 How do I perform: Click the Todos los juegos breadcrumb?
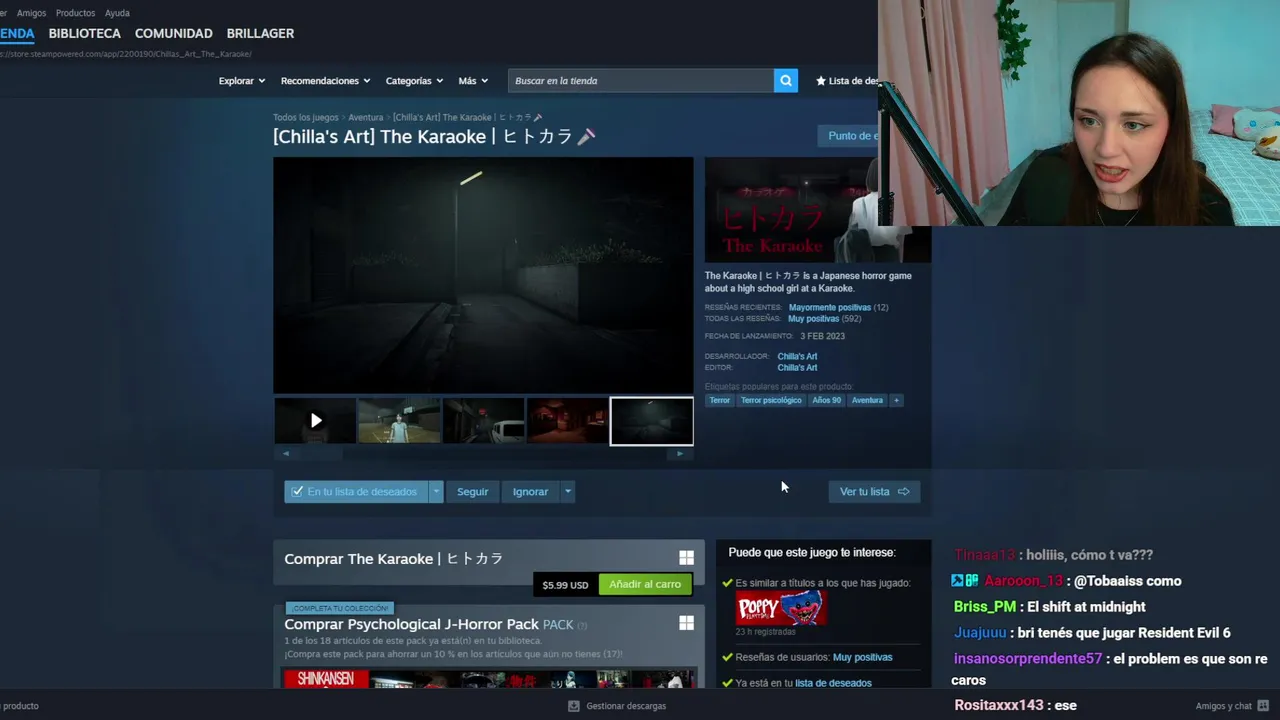[x=306, y=117]
